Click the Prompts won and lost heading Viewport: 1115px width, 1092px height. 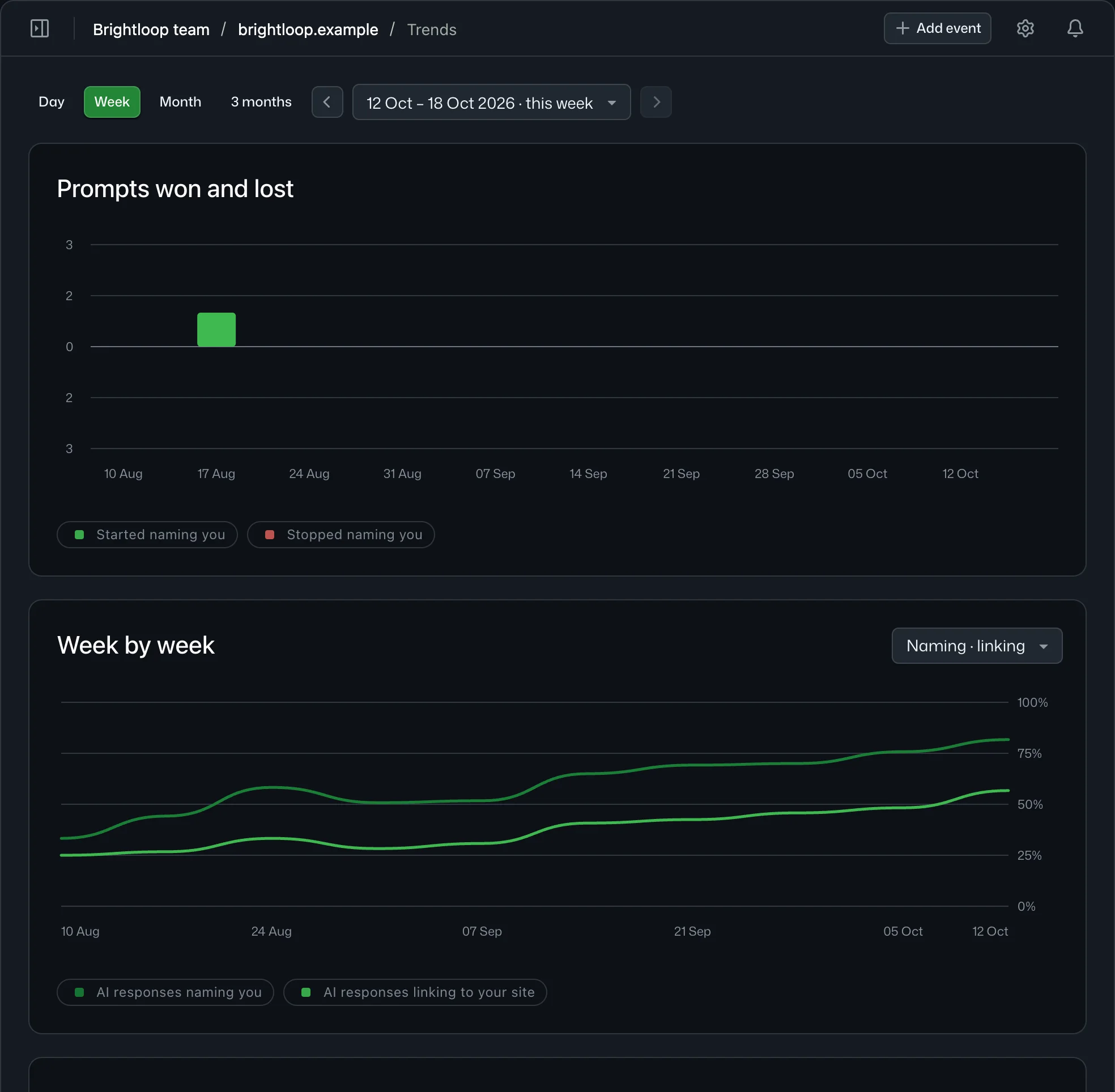coord(175,189)
